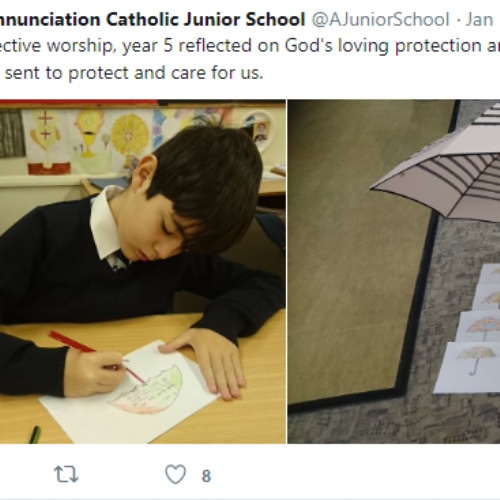Screen dimensions: 500x500
Task: Click the like count number 8
Action: point(206,476)
